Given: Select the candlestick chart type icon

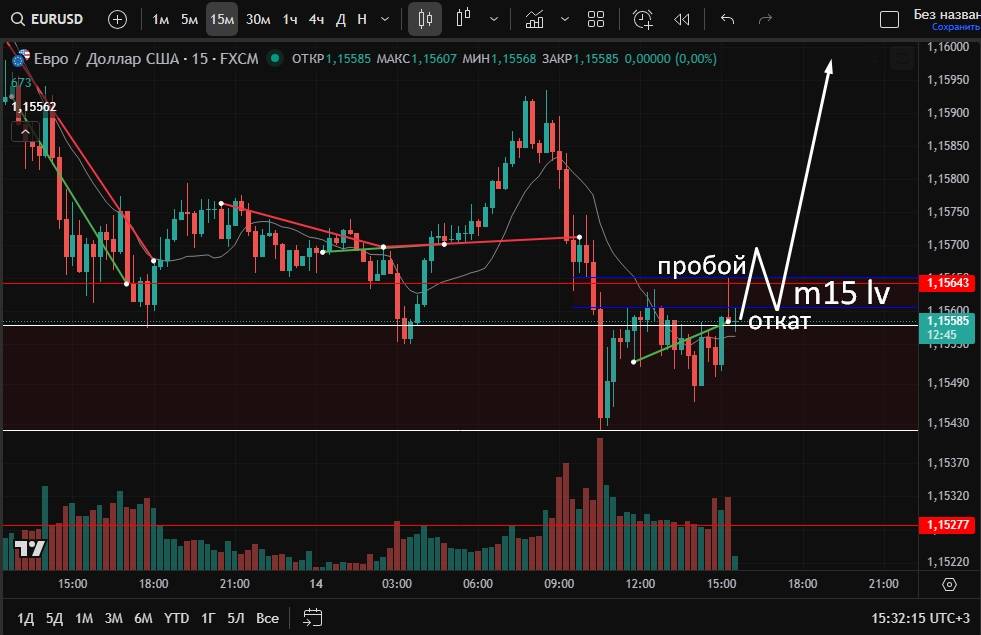Looking at the screenshot, I should click(426, 19).
